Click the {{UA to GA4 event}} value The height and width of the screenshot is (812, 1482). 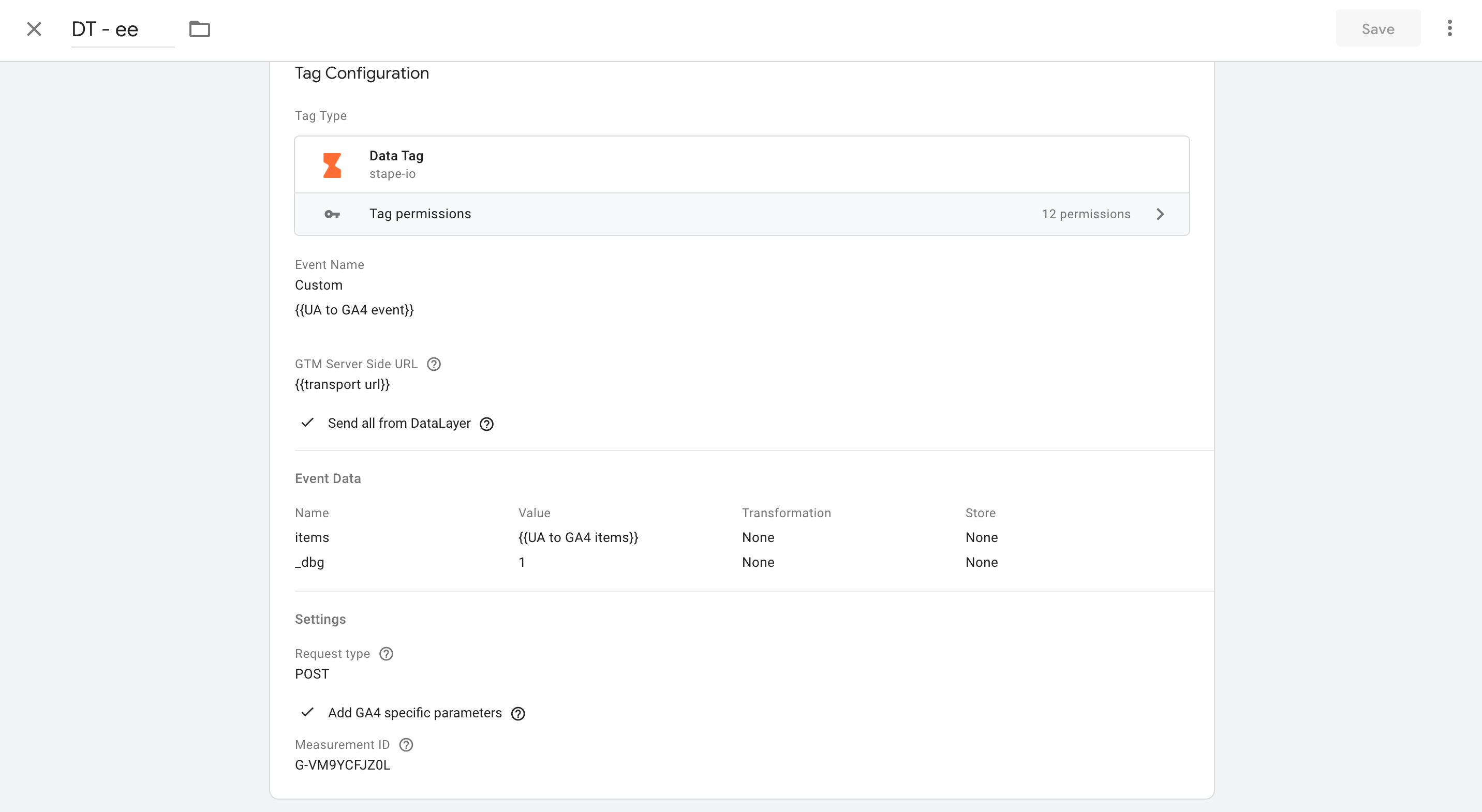[354, 310]
